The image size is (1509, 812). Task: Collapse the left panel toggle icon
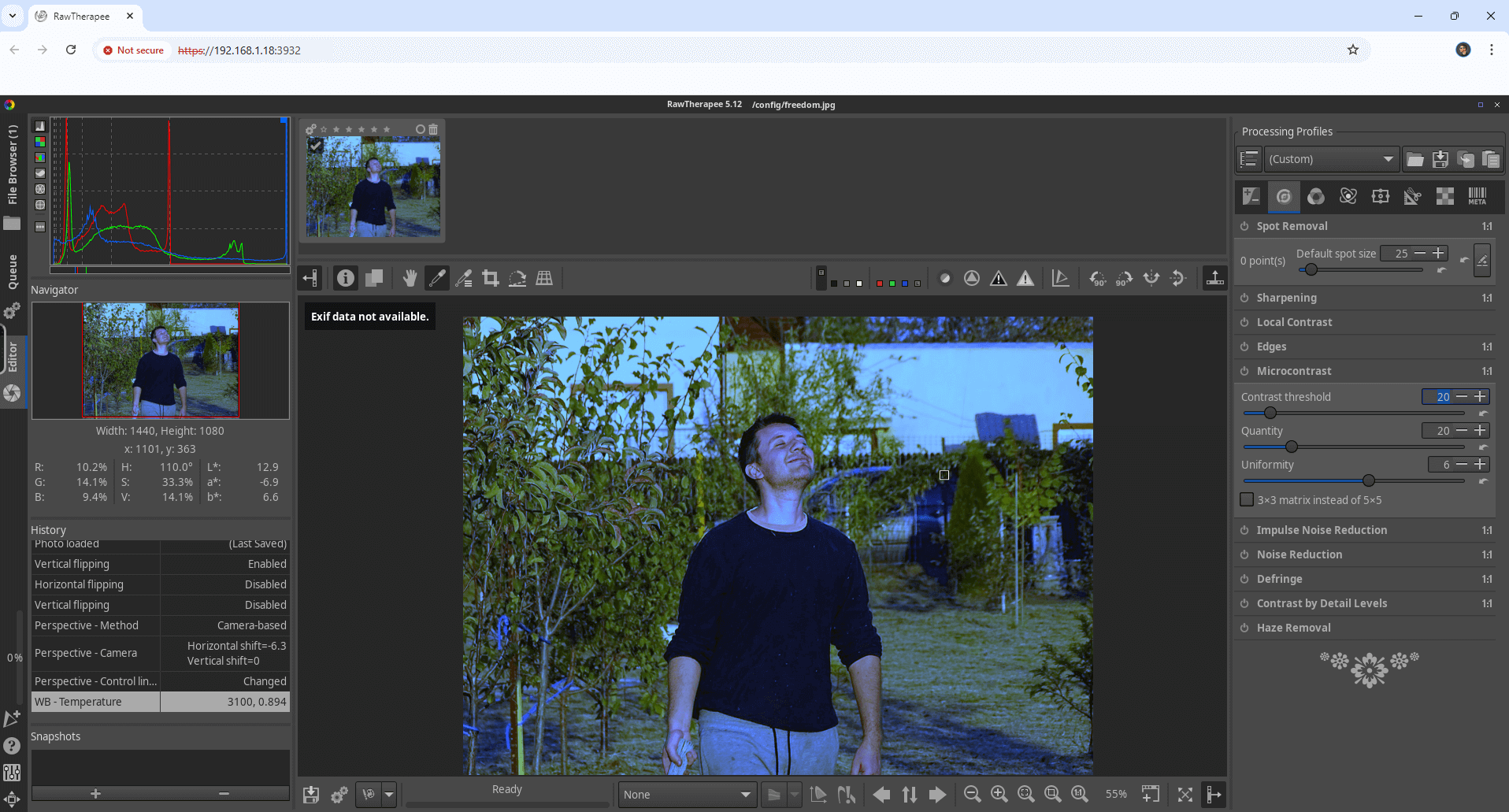310,278
